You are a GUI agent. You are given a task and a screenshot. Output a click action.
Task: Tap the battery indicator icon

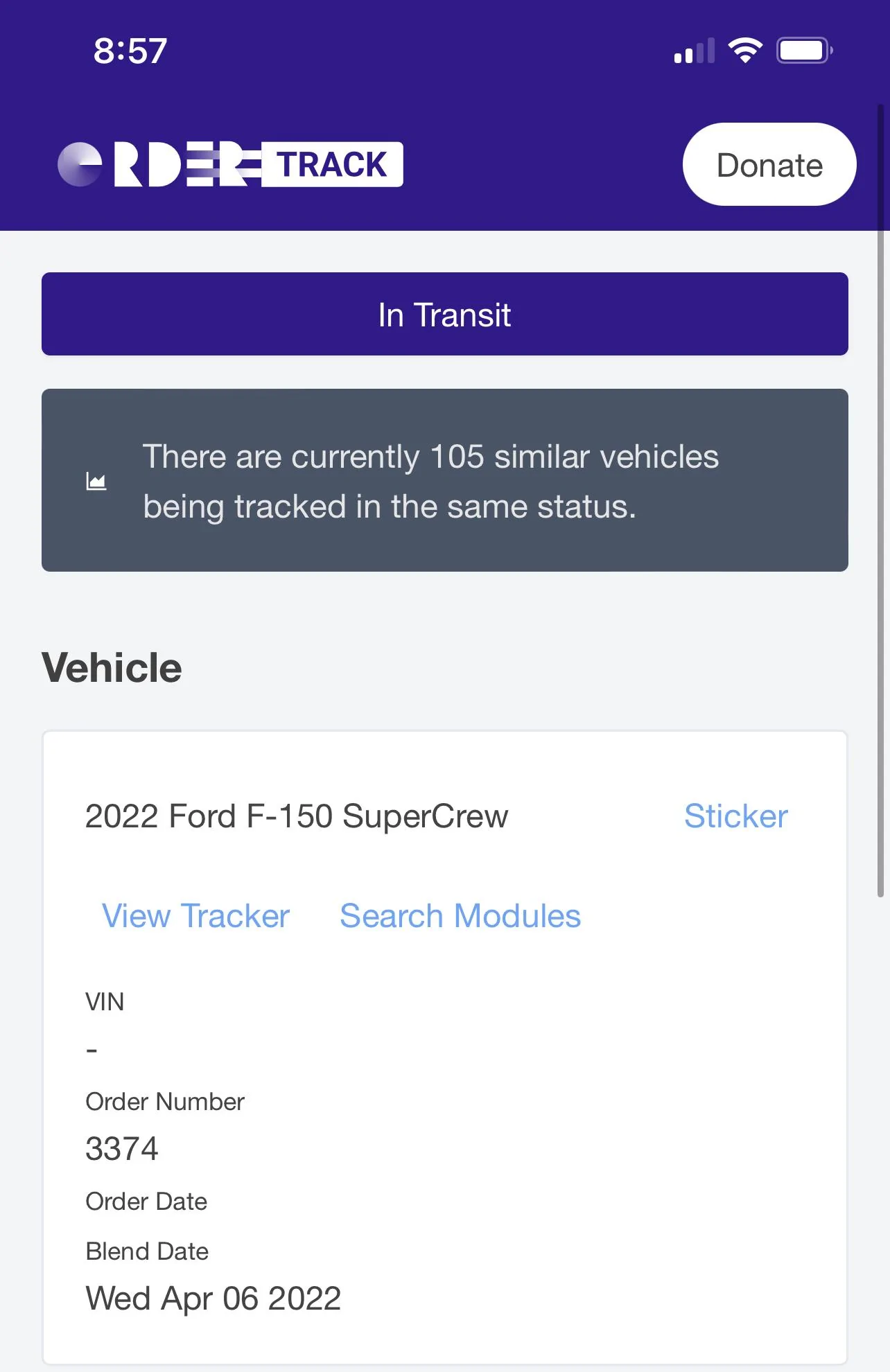804,51
